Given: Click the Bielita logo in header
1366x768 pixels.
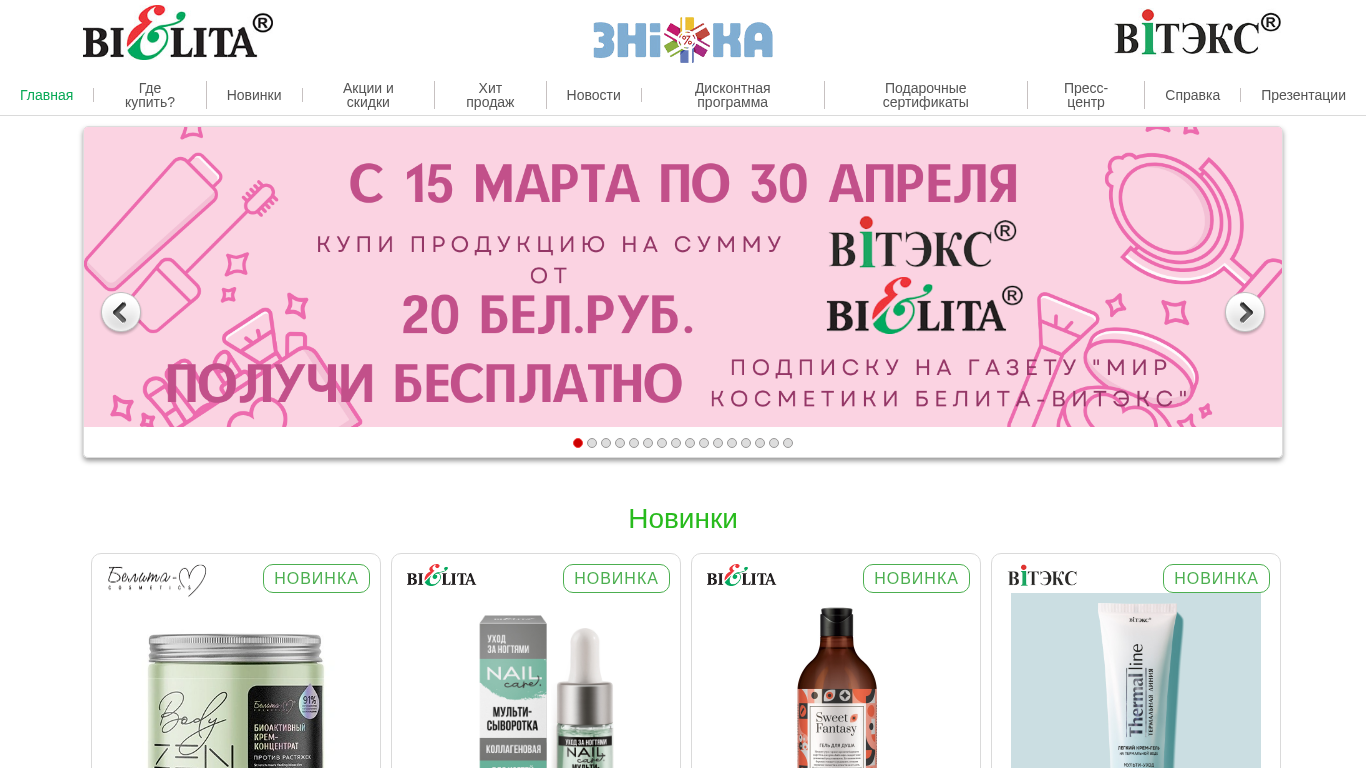Looking at the screenshot, I should 178,33.
